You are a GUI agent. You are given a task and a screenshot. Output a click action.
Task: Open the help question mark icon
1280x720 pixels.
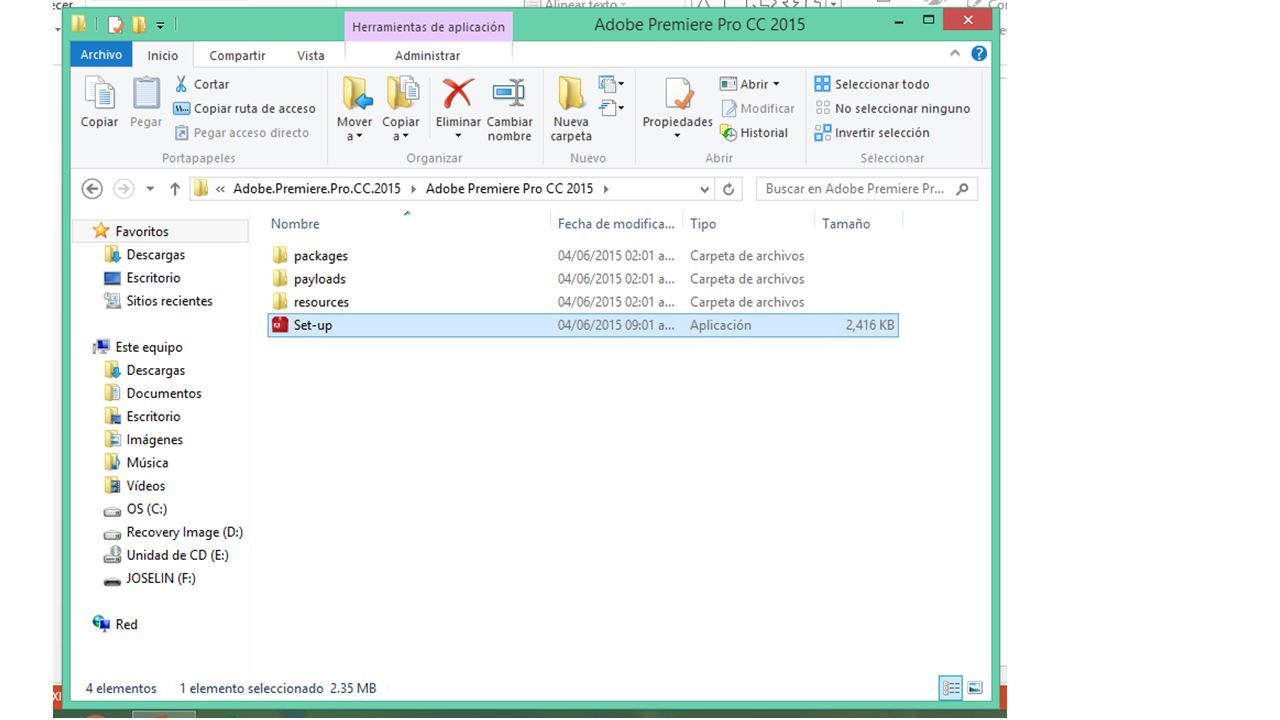[979, 54]
